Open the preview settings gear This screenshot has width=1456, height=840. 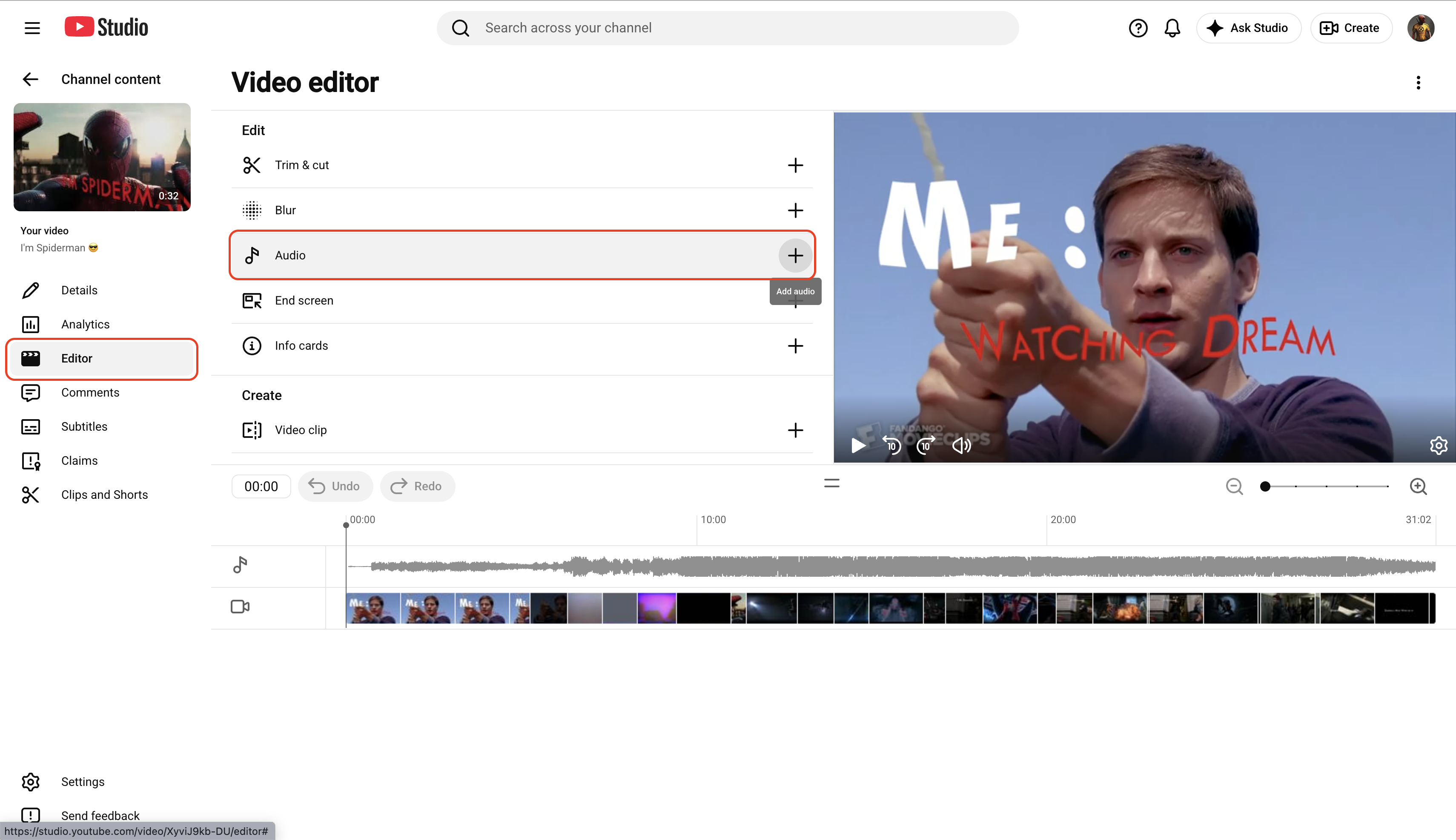click(x=1438, y=446)
